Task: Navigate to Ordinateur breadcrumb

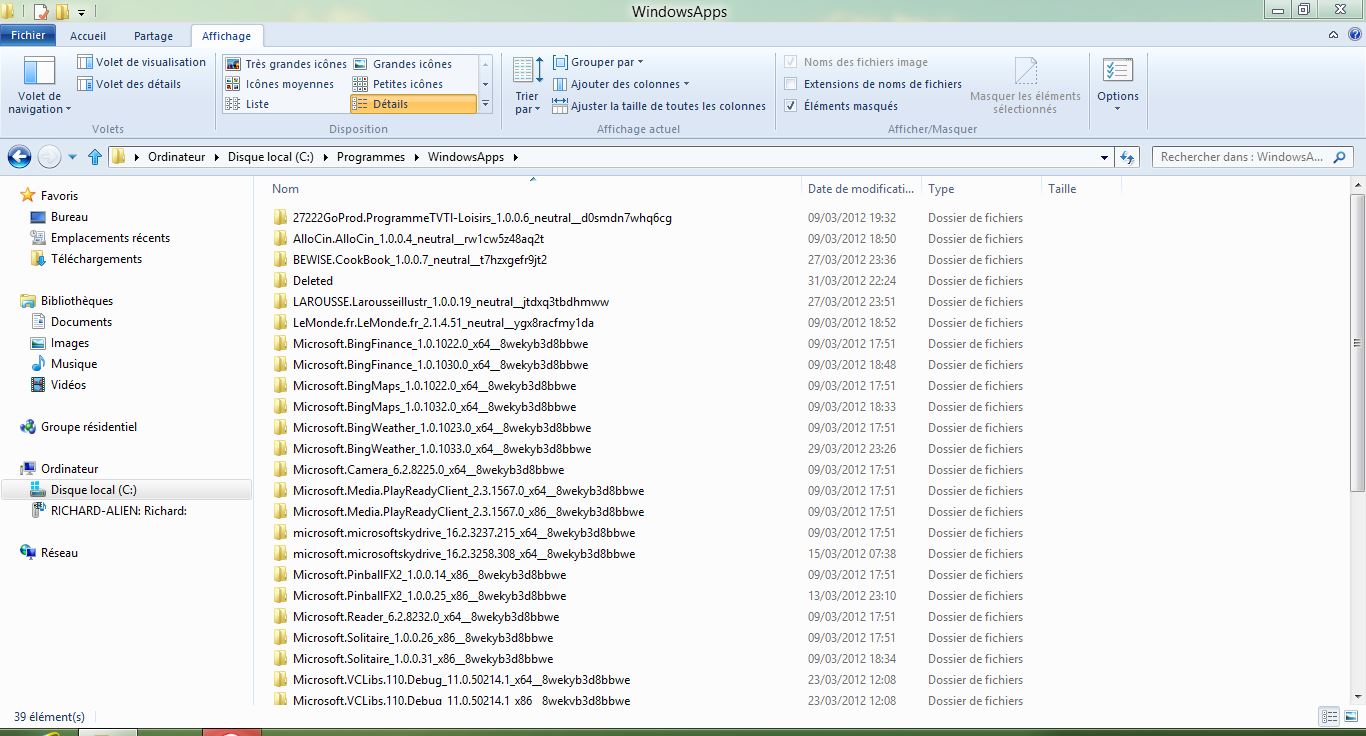Action: coord(176,157)
